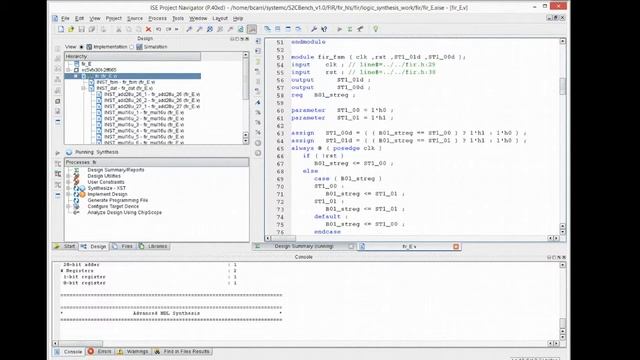Open the Layout menu
This screenshot has width=640, height=360.
(220, 18)
